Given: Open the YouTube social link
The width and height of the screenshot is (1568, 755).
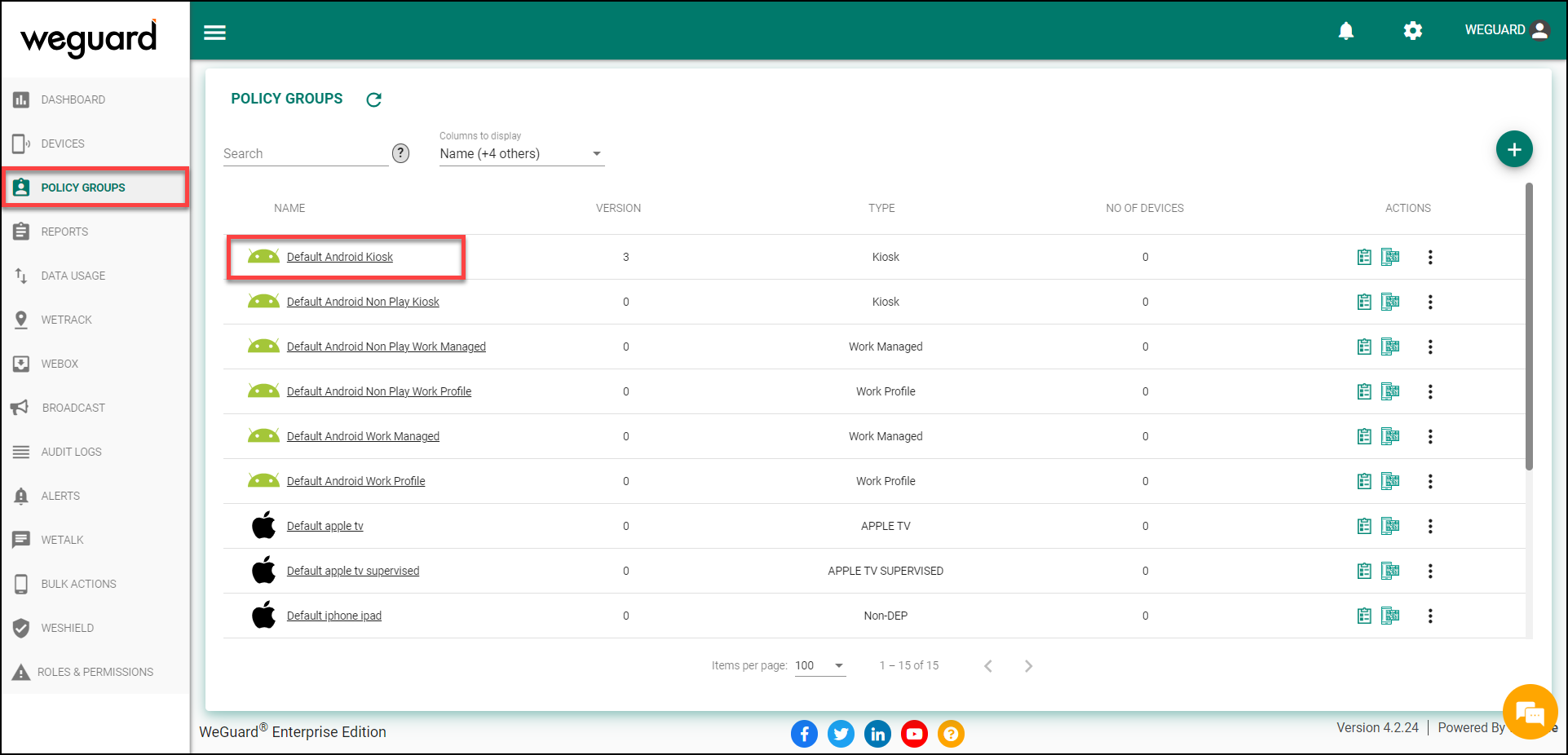Looking at the screenshot, I should [x=914, y=734].
